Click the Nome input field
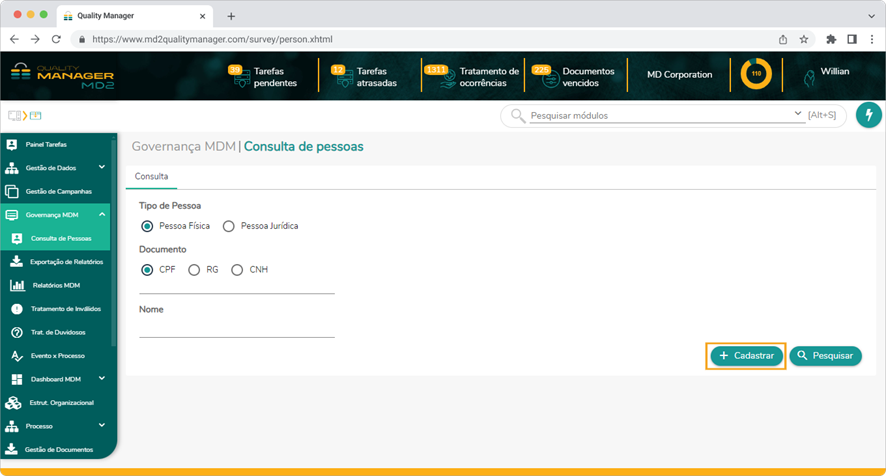This screenshot has height=476, width=886. pyautogui.click(x=236, y=328)
